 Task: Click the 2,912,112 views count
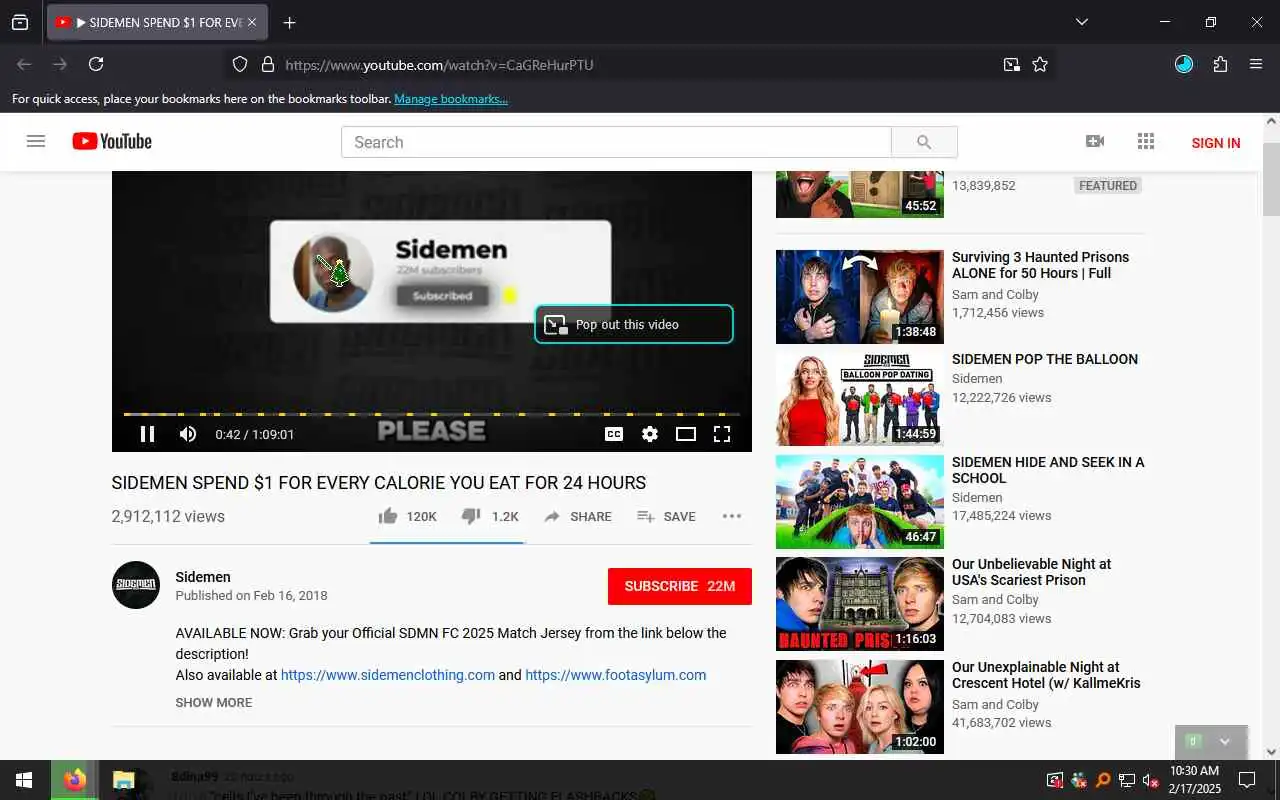(168, 516)
